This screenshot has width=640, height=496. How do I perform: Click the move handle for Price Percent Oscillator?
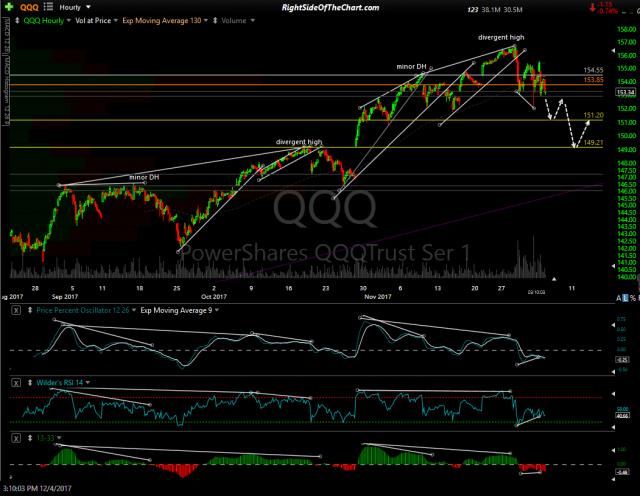click(x=30, y=310)
